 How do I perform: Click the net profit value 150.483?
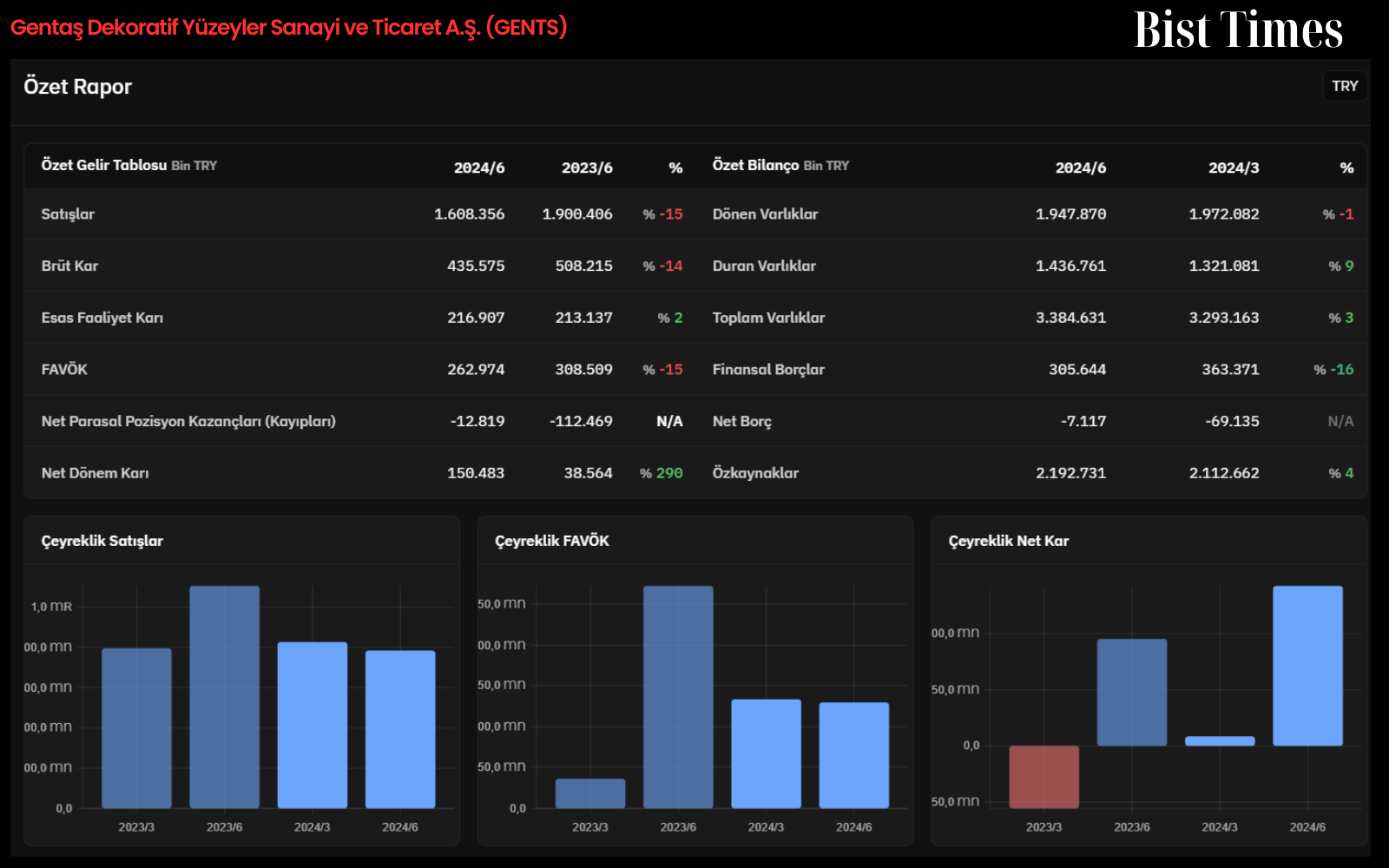(x=476, y=473)
